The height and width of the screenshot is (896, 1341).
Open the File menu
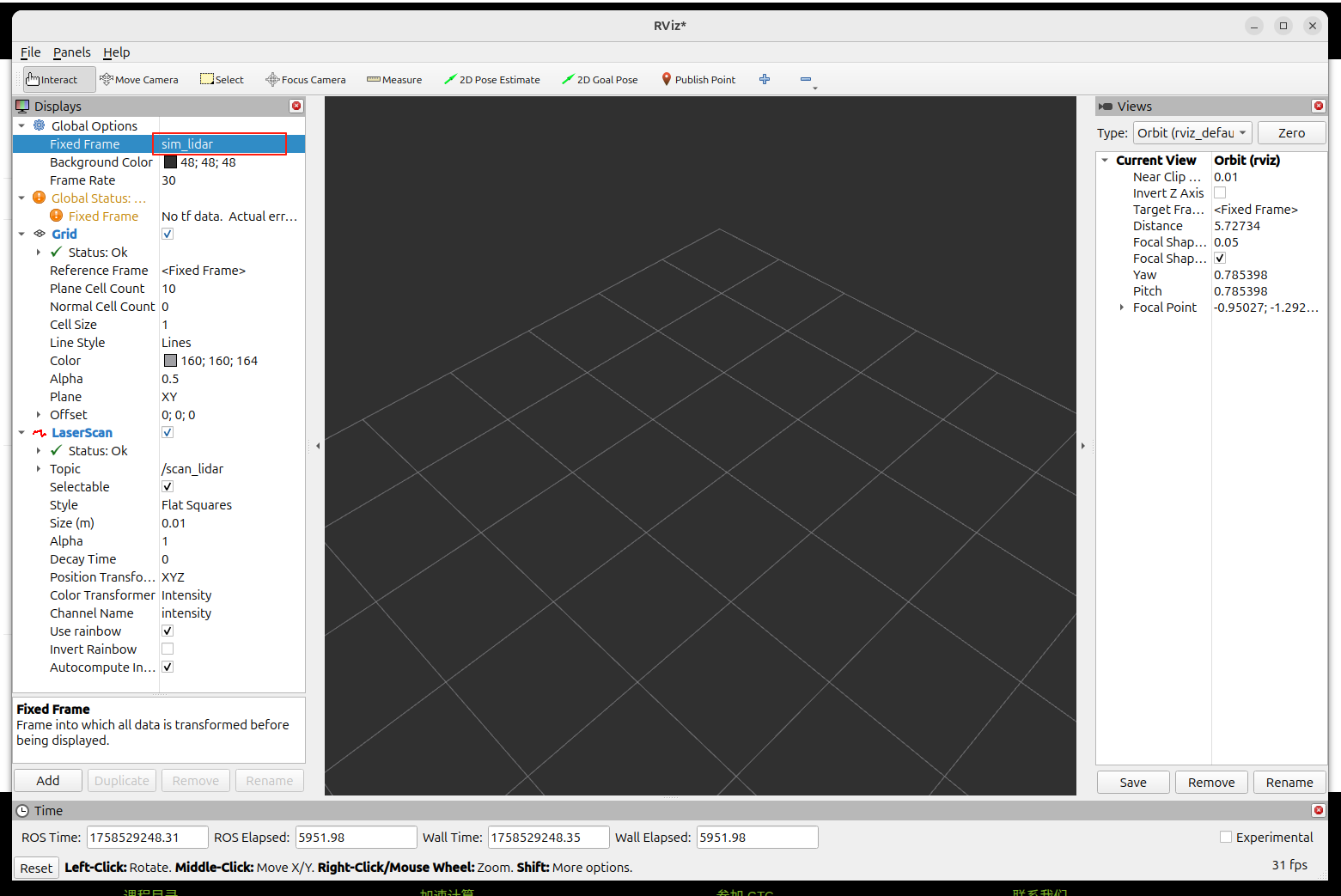[x=31, y=52]
